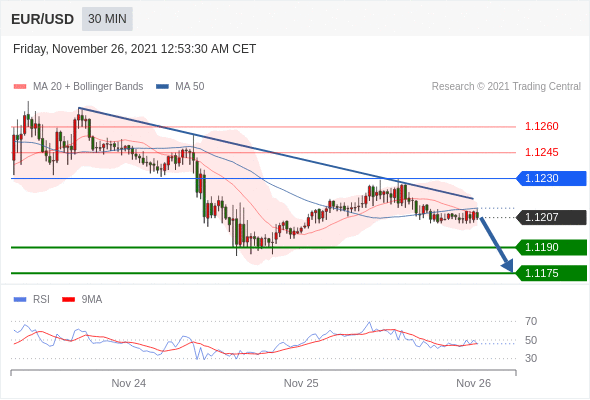Click the RSI 30 level label
This screenshot has height=400, width=590.
tap(531, 358)
